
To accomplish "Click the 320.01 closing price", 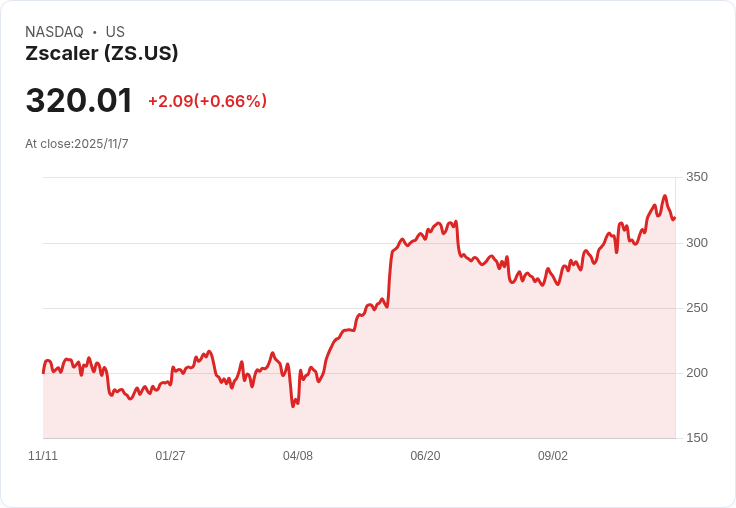I will pos(79,101).
